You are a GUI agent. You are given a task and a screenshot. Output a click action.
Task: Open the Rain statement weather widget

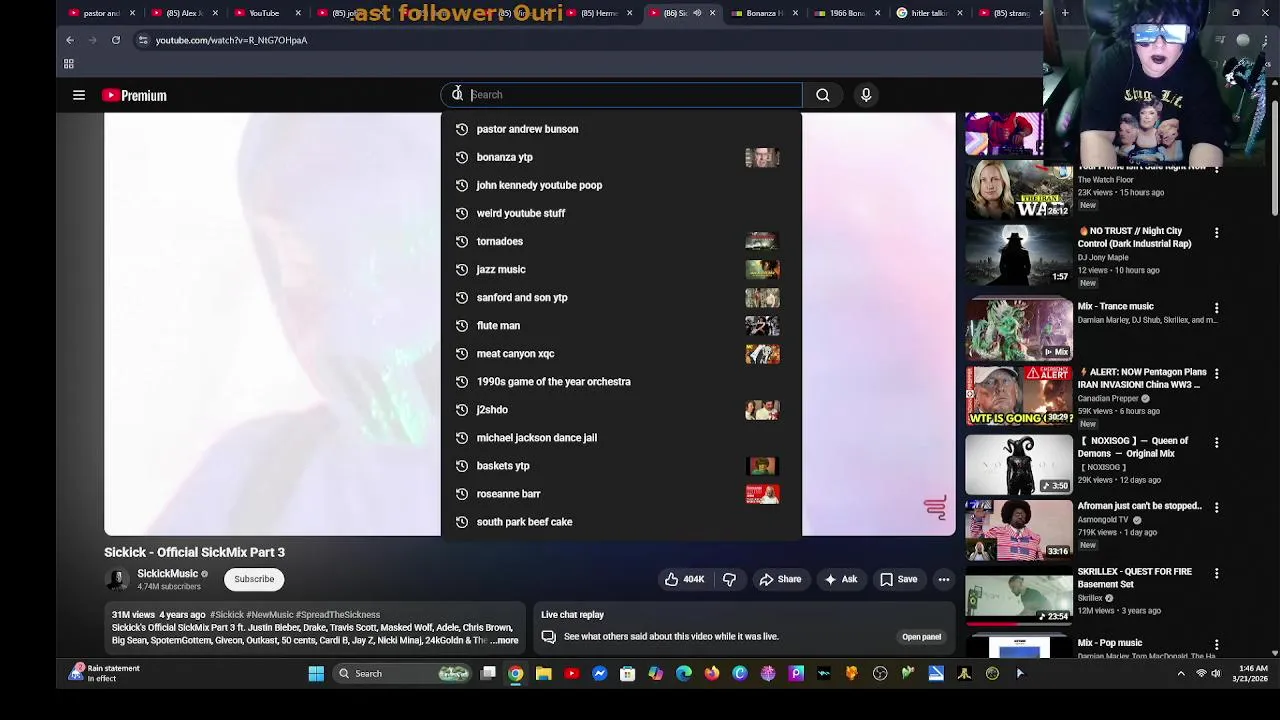point(104,673)
